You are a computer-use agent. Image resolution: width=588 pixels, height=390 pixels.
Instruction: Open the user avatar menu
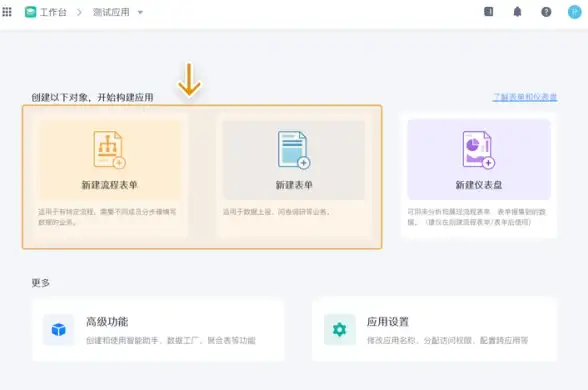(574, 12)
